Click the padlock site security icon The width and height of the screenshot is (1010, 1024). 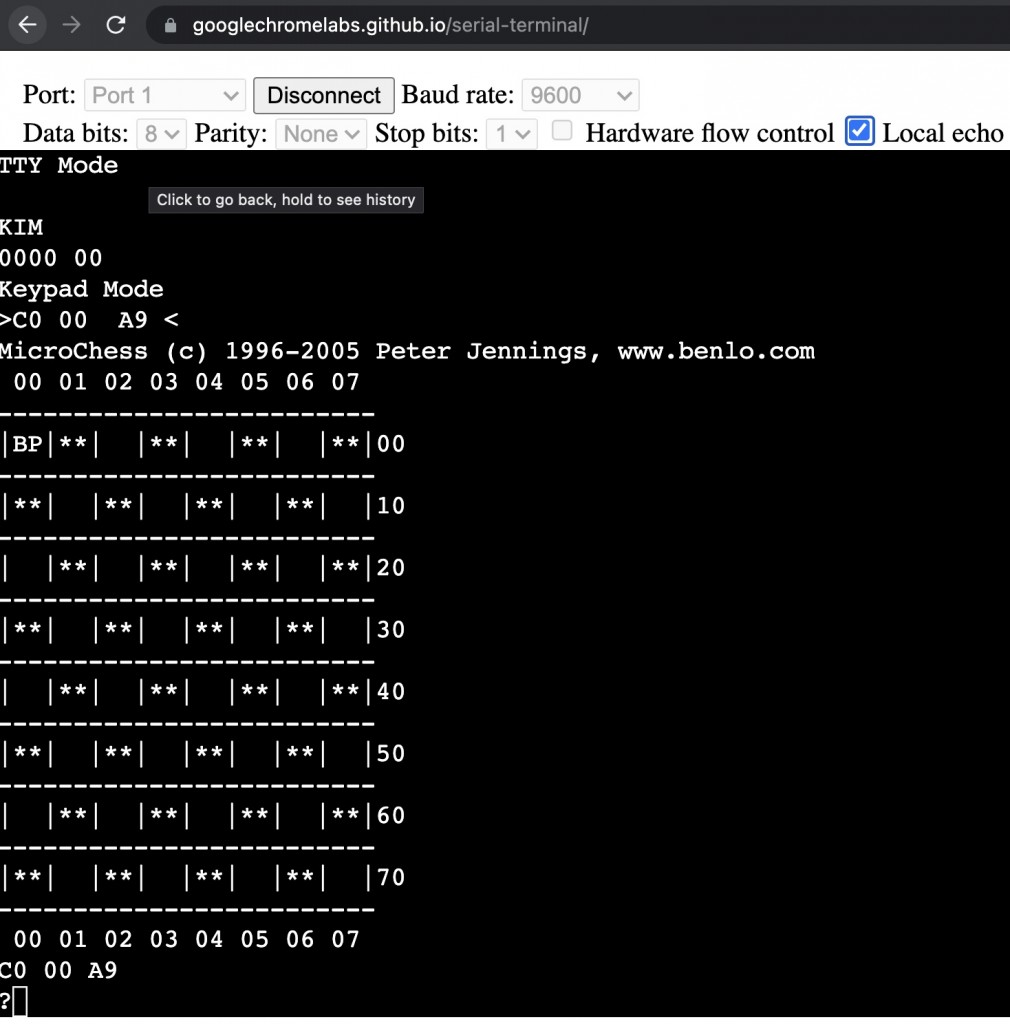[170, 26]
